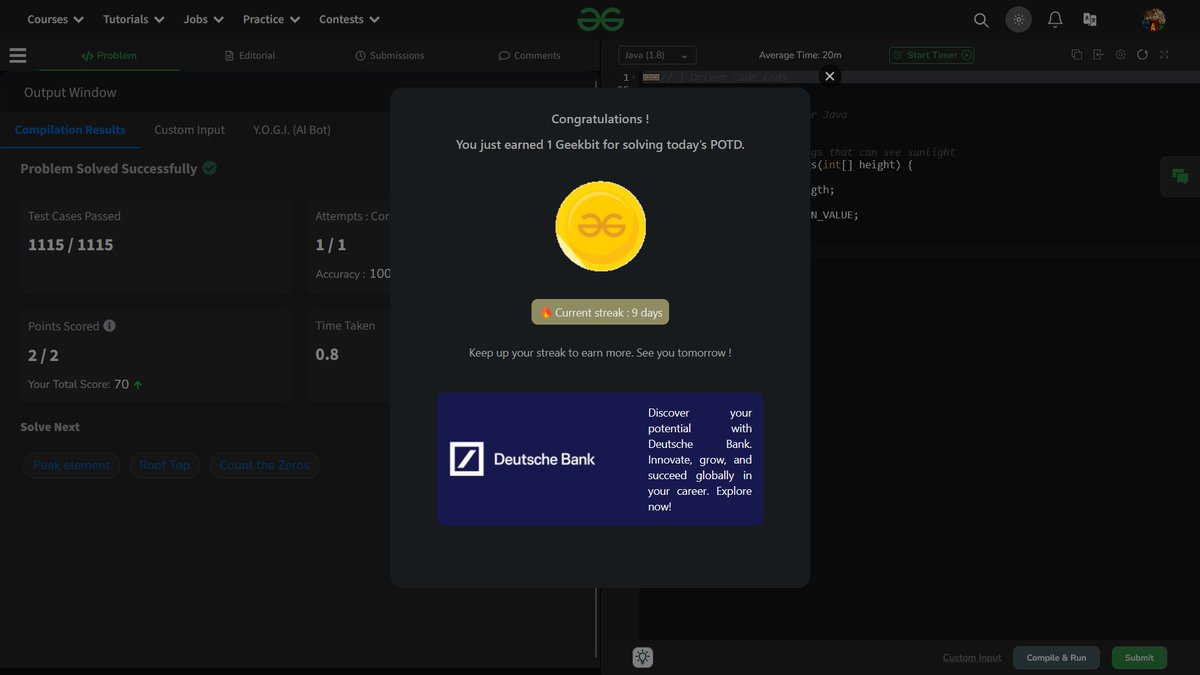Viewport: 1200px width, 675px height.
Task: Reset the code with refresh icon
Action: tap(1142, 55)
